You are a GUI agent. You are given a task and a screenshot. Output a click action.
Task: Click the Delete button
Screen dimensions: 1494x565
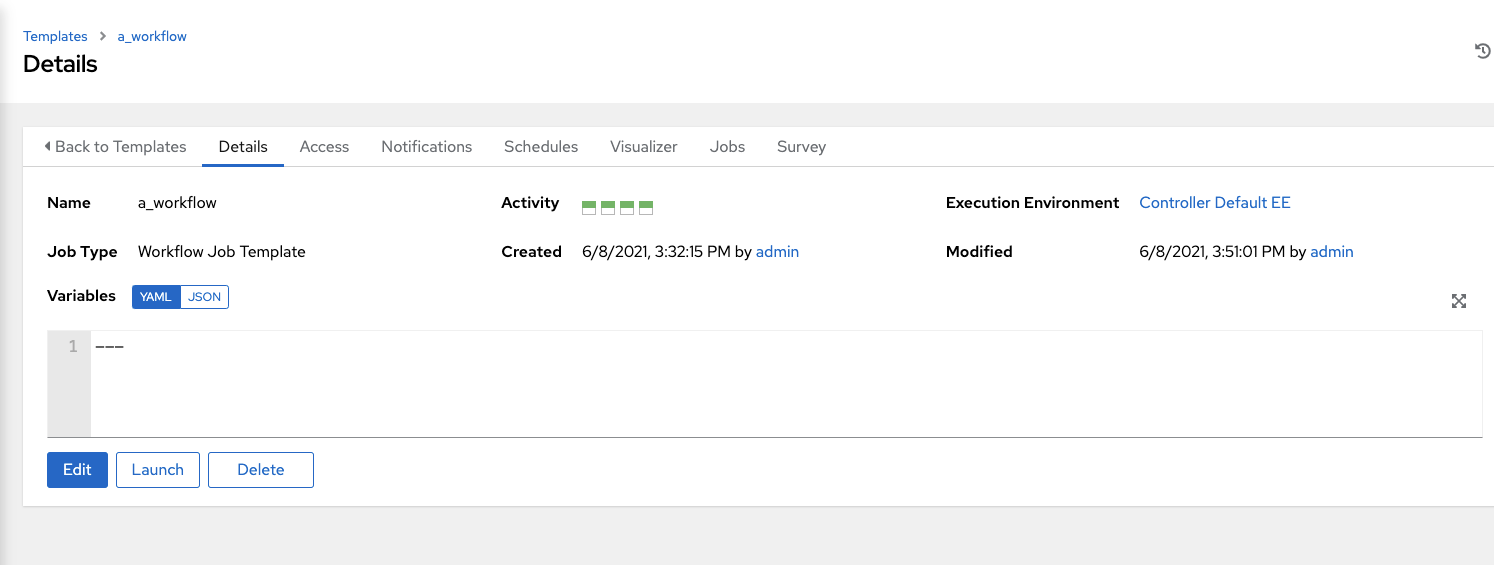point(261,470)
